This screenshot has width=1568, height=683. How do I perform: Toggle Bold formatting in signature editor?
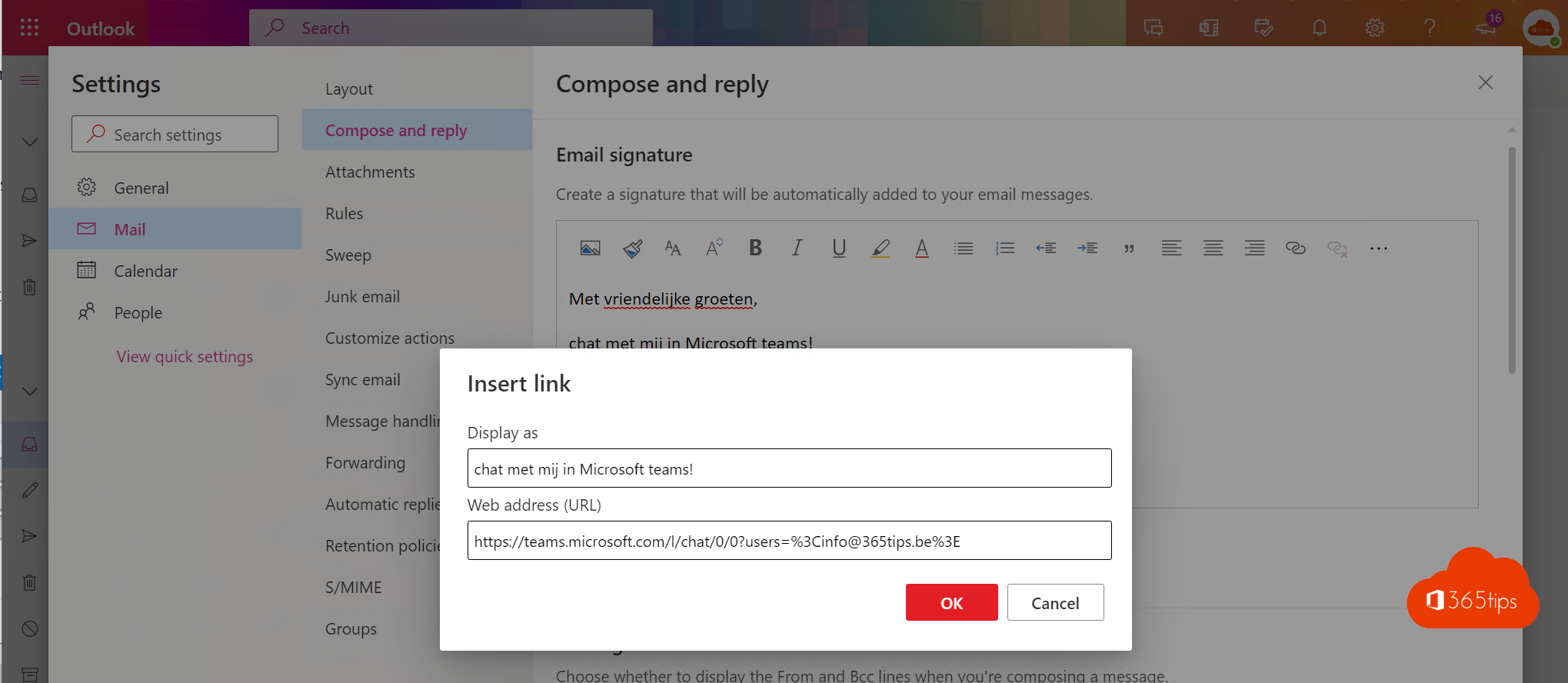[755, 248]
